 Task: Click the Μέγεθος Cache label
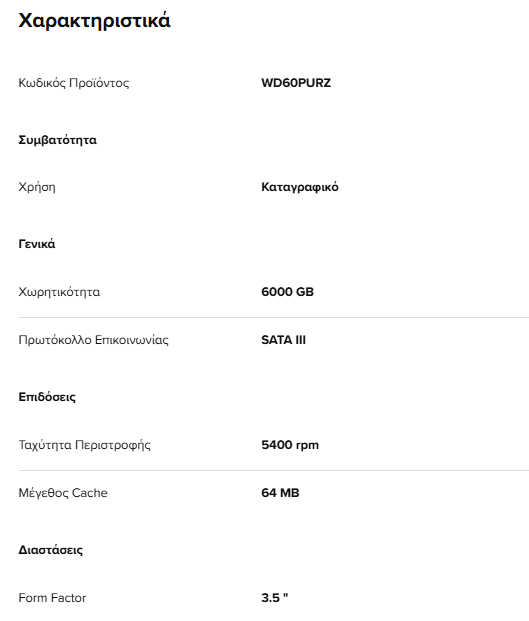tap(63, 493)
